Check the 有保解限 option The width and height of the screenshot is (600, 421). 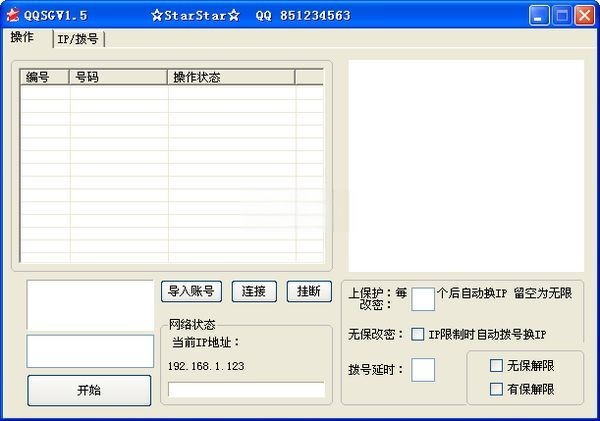(496, 389)
